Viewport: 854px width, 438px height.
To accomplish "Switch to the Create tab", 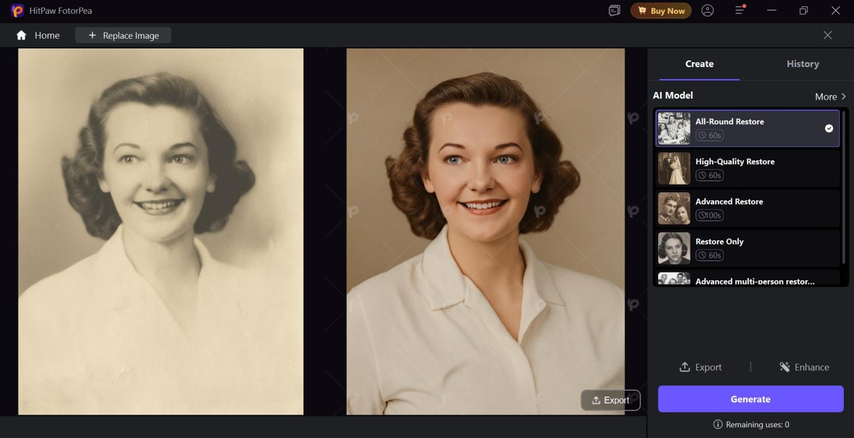I will pos(699,64).
